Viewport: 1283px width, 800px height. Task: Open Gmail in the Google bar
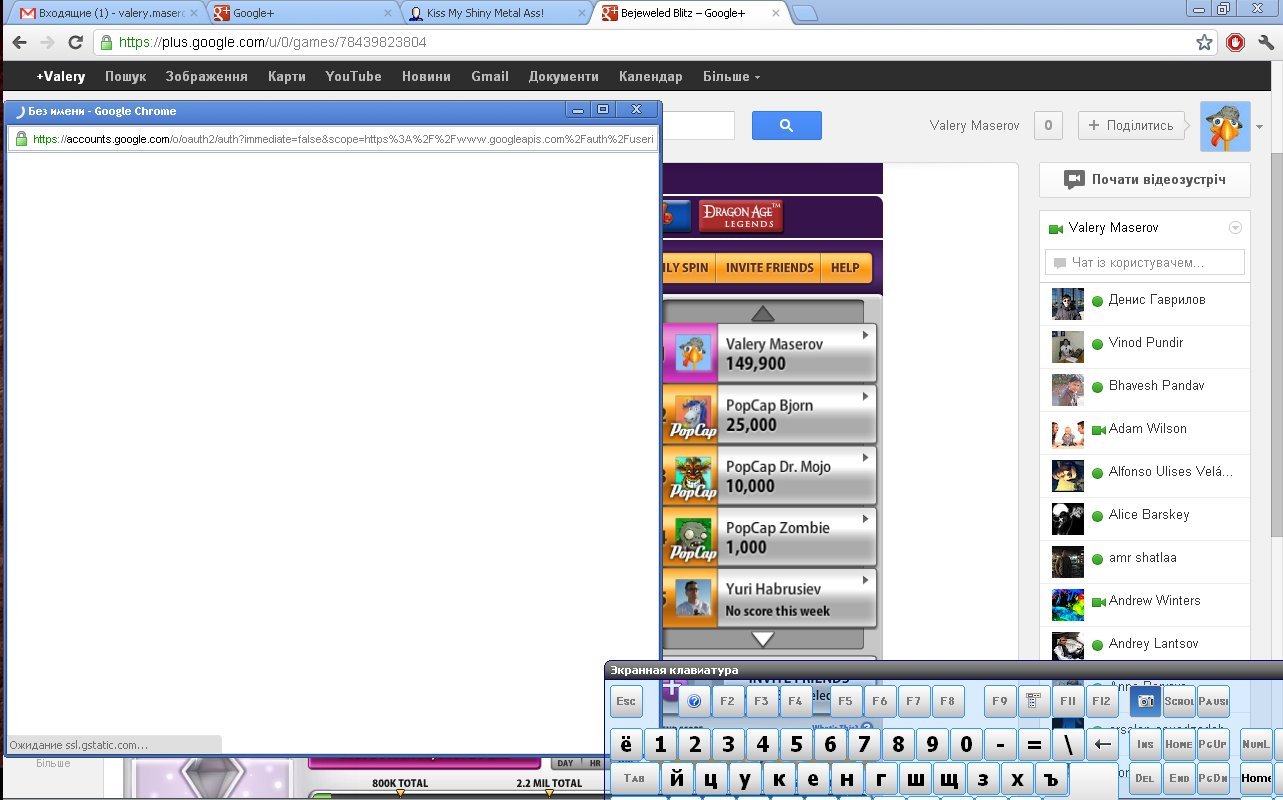pos(490,76)
